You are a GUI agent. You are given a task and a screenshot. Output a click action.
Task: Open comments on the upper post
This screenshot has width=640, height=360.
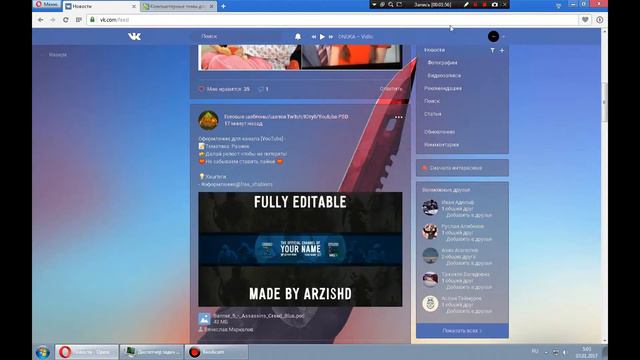(x=263, y=89)
